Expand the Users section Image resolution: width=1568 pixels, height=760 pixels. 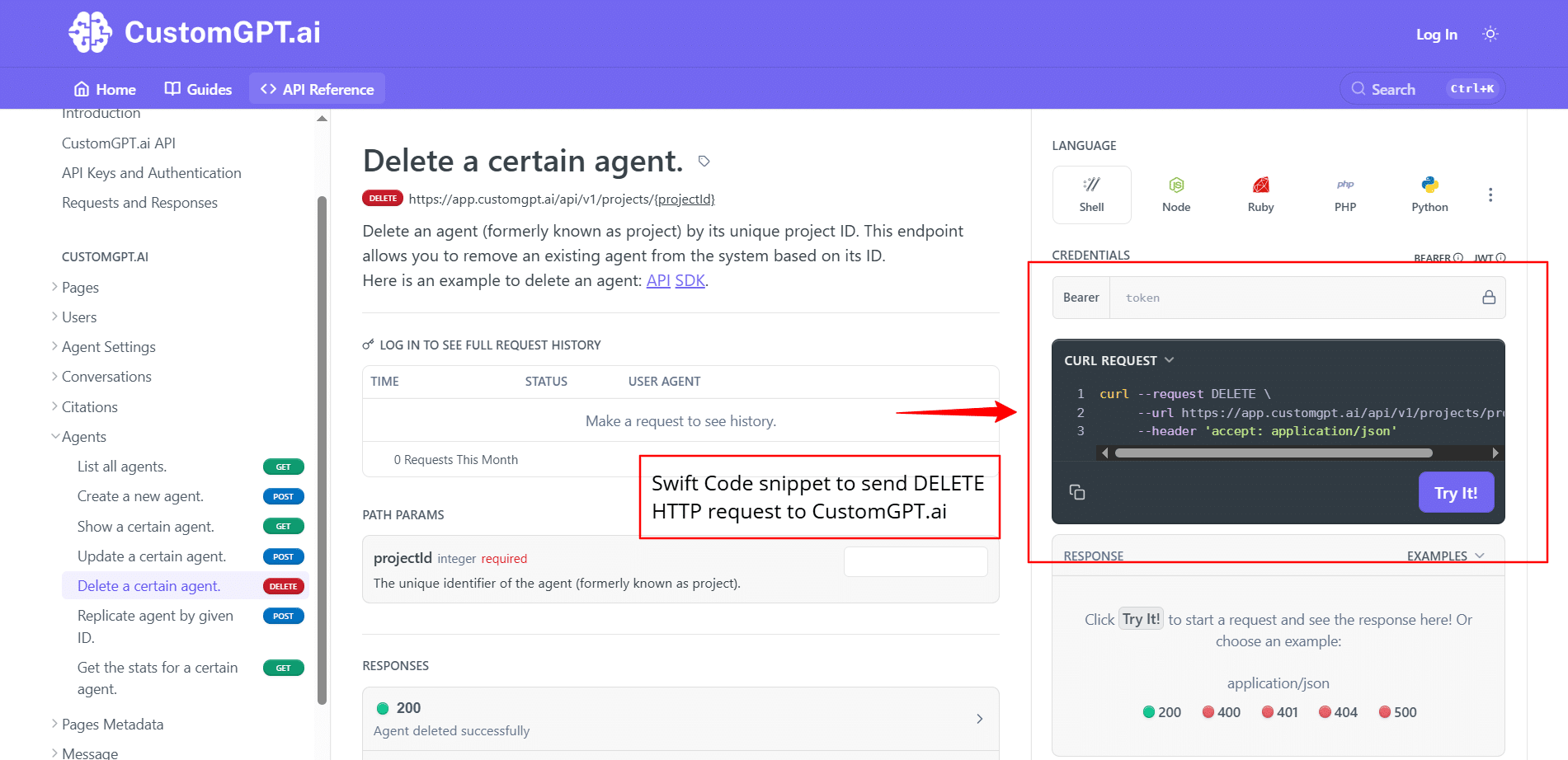click(79, 317)
